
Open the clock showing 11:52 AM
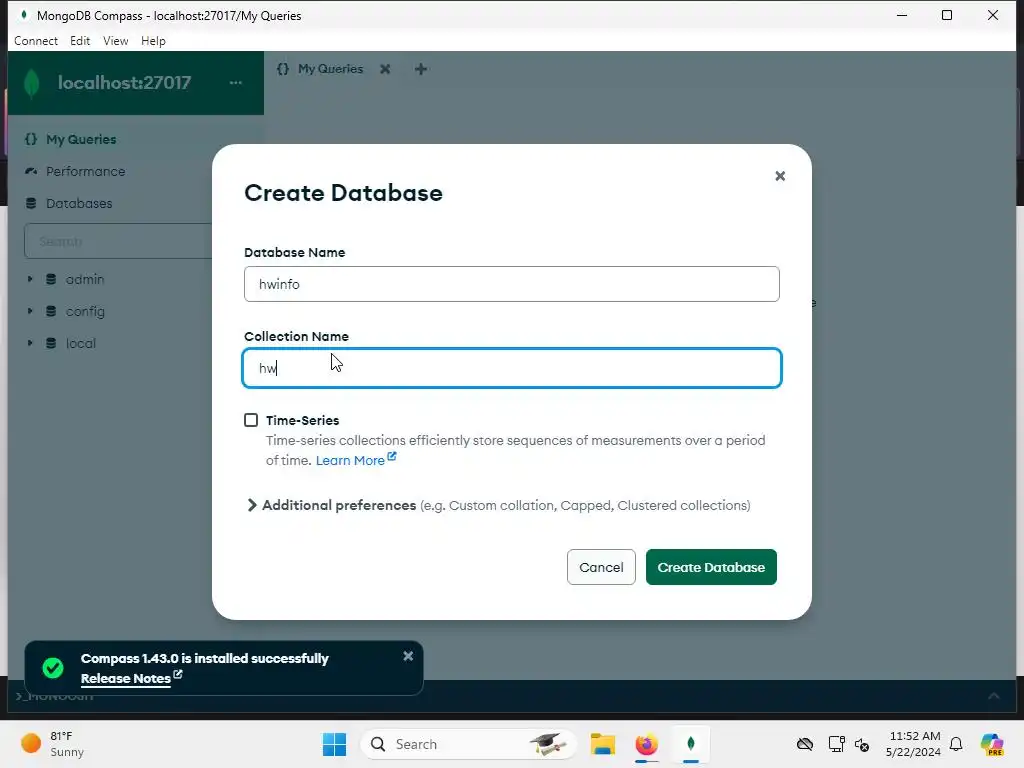[914, 744]
